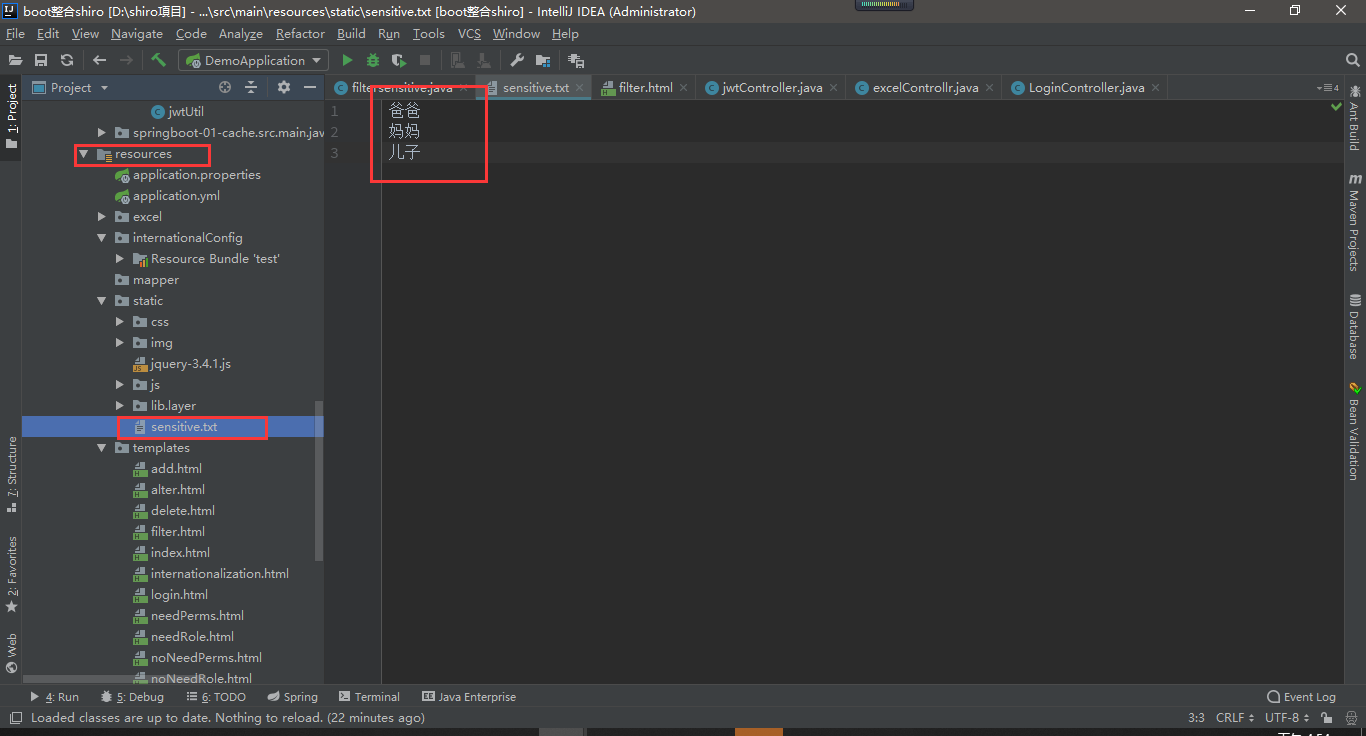Viewport: 1366px width, 736px height.
Task: Open the Refactor menu
Action: click(x=300, y=33)
